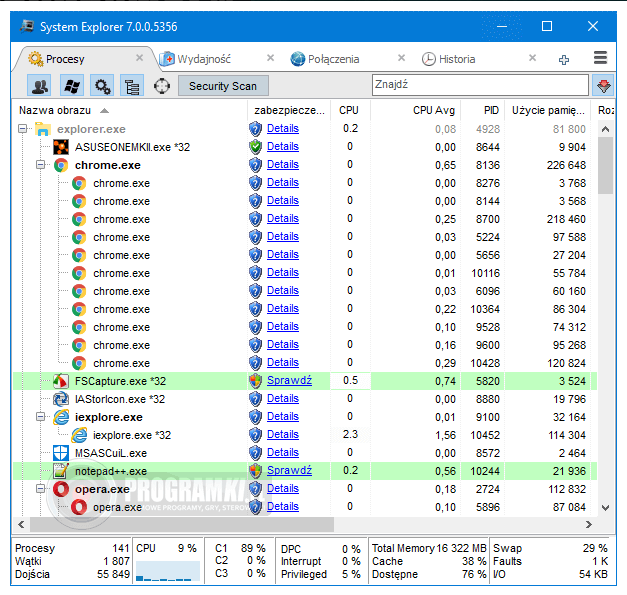
Task: Click the MSASCuiL.exe Defender icon
Action: (x=61, y=453)
